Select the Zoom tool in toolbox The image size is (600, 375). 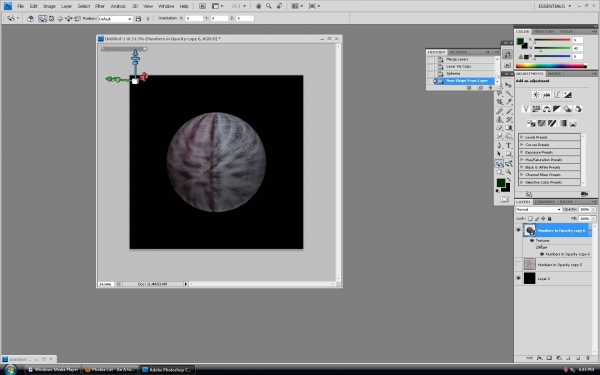[509, 172]
